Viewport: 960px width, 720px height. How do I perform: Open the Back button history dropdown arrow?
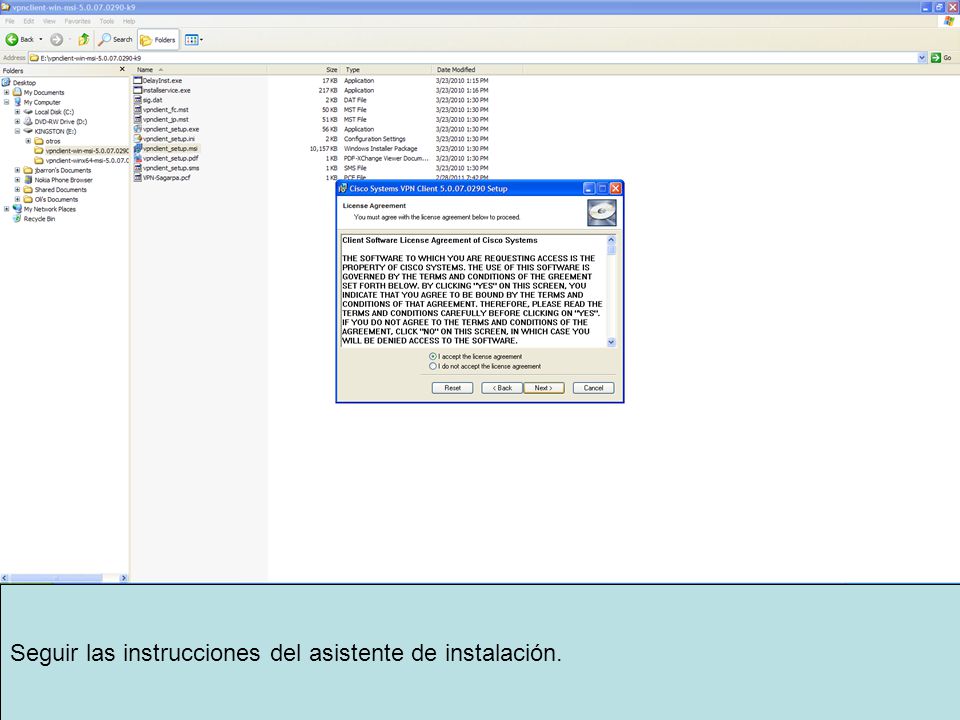pos(40,40)
